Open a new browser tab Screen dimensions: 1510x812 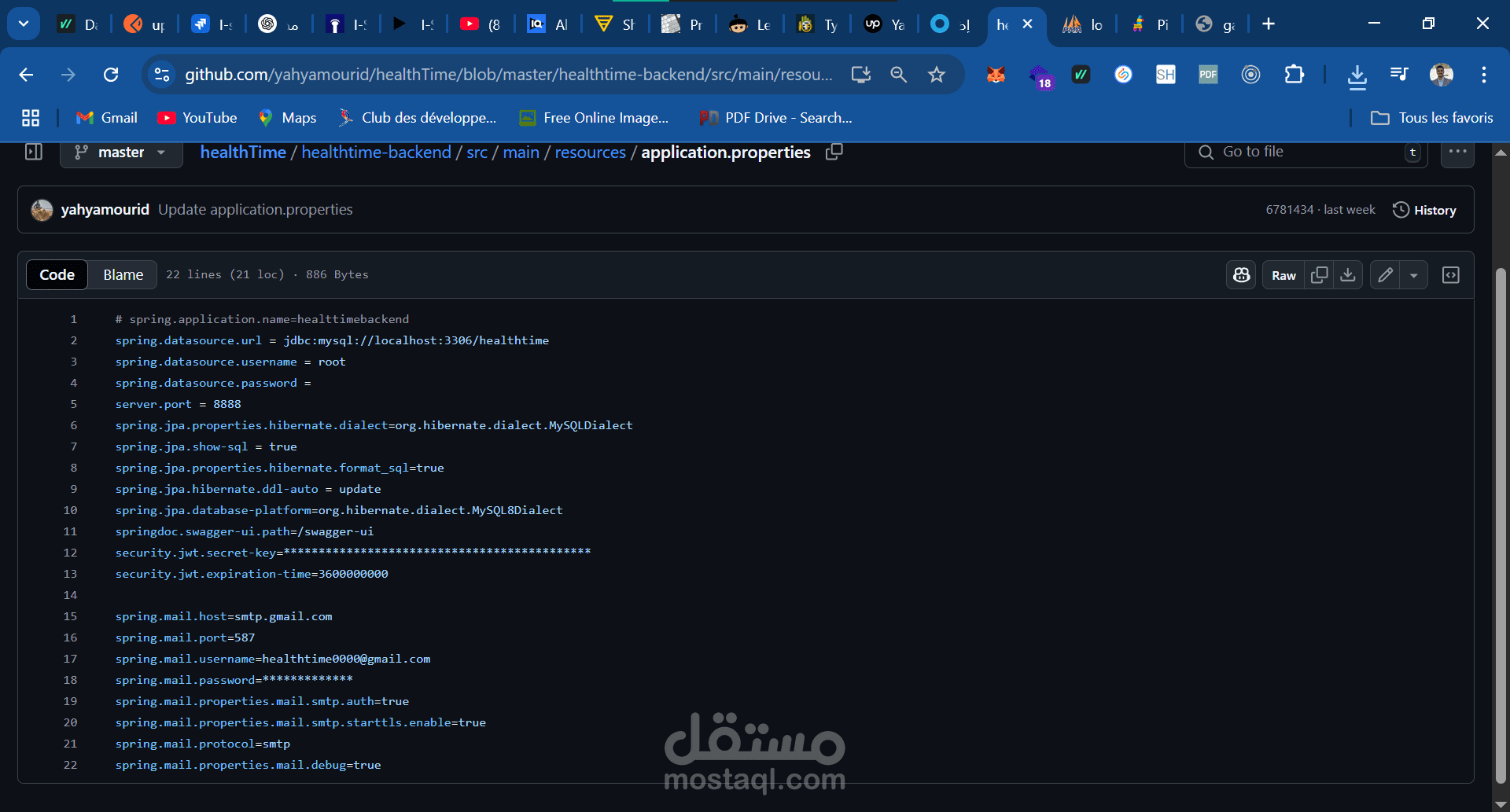pyautogui.click(x=1269, y=24)
